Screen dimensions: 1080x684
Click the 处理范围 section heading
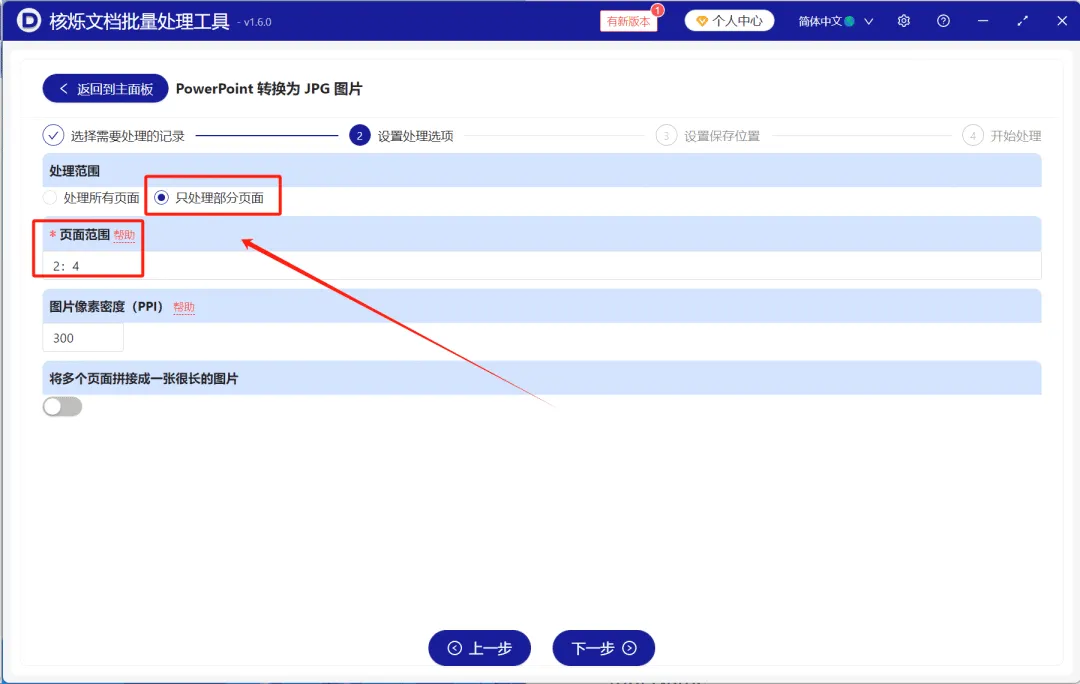(74, 171)
